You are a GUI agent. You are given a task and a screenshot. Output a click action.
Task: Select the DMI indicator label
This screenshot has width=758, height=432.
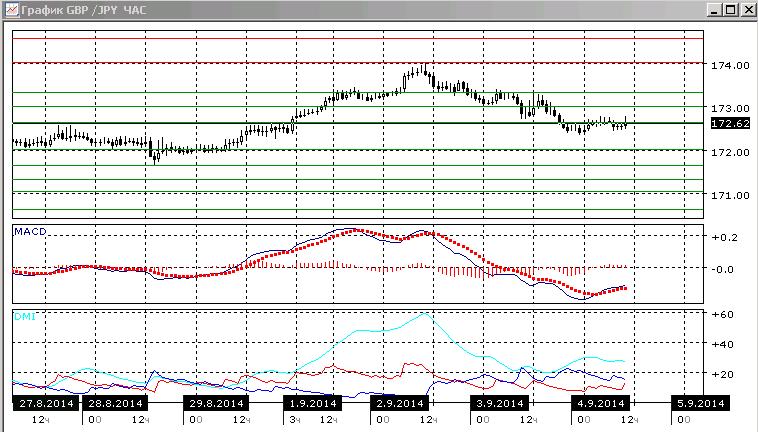(x=25, y=317)
